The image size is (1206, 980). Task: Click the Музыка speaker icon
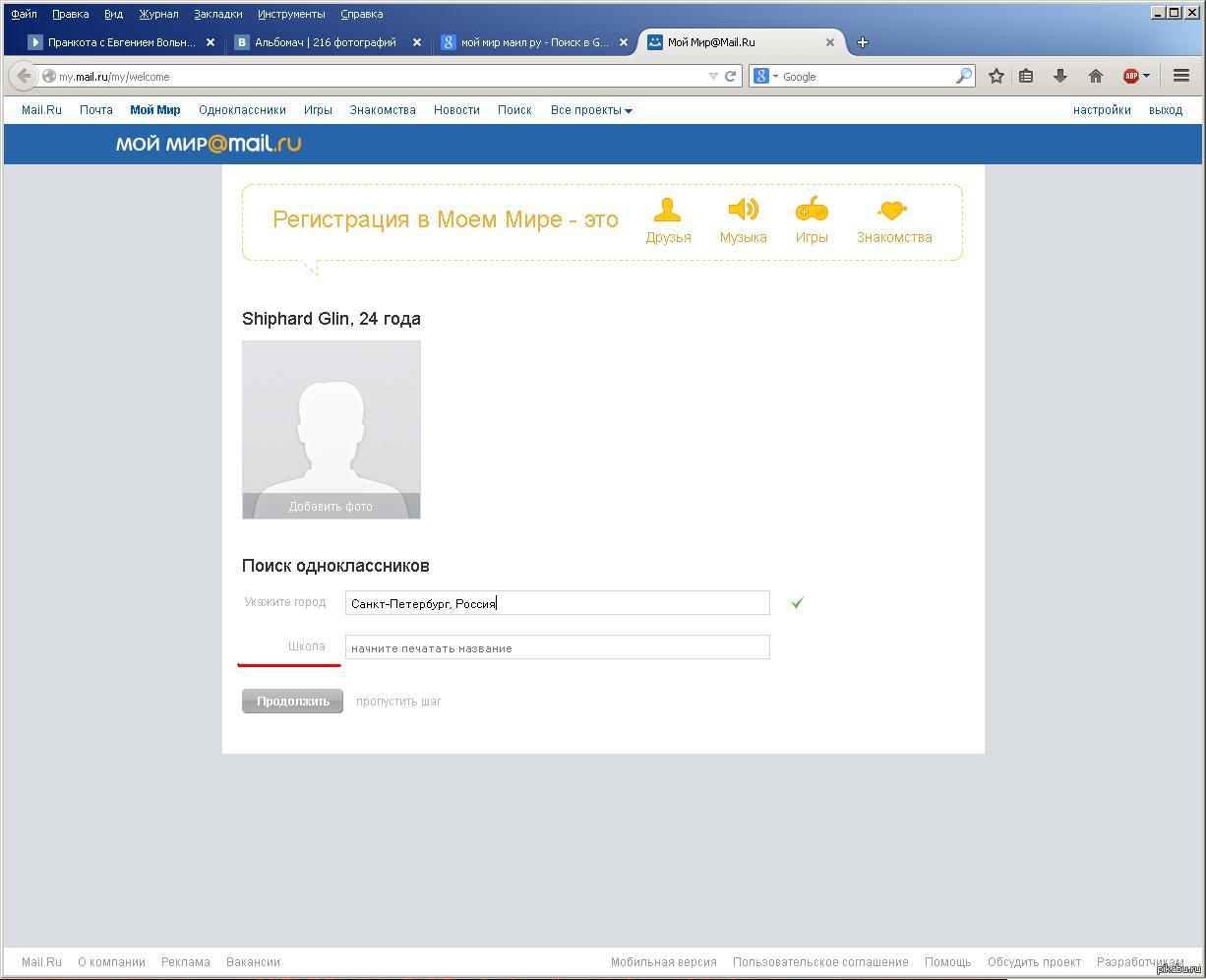743,210
